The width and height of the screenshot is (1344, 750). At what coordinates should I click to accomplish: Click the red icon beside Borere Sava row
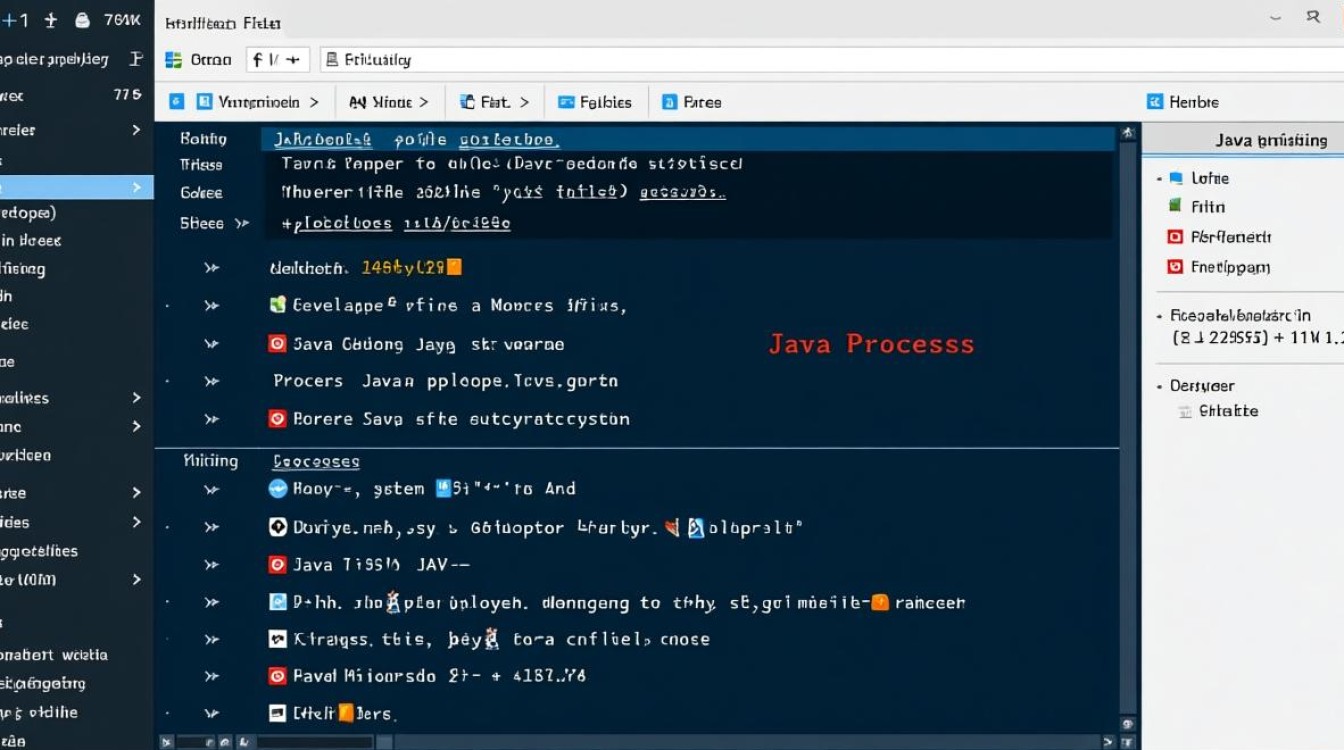[278, 419]
